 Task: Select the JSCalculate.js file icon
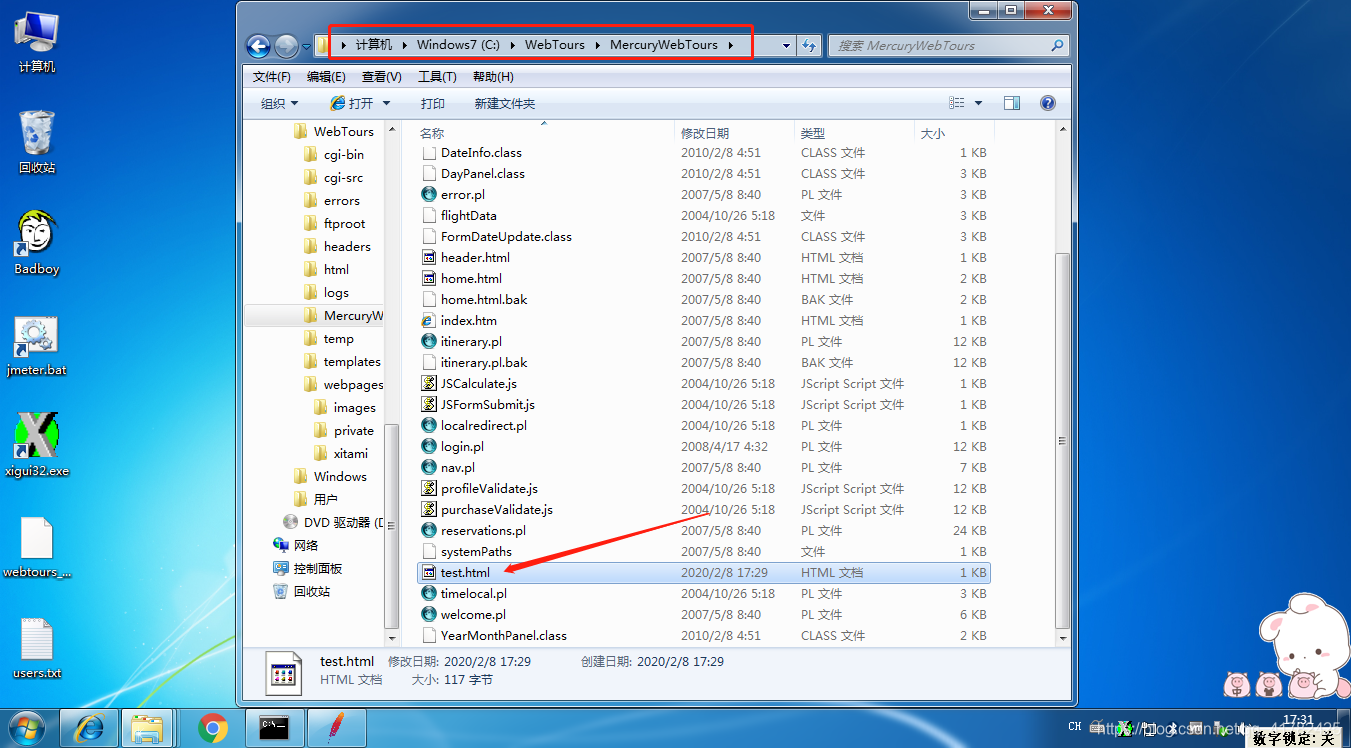tap(429, 383)
